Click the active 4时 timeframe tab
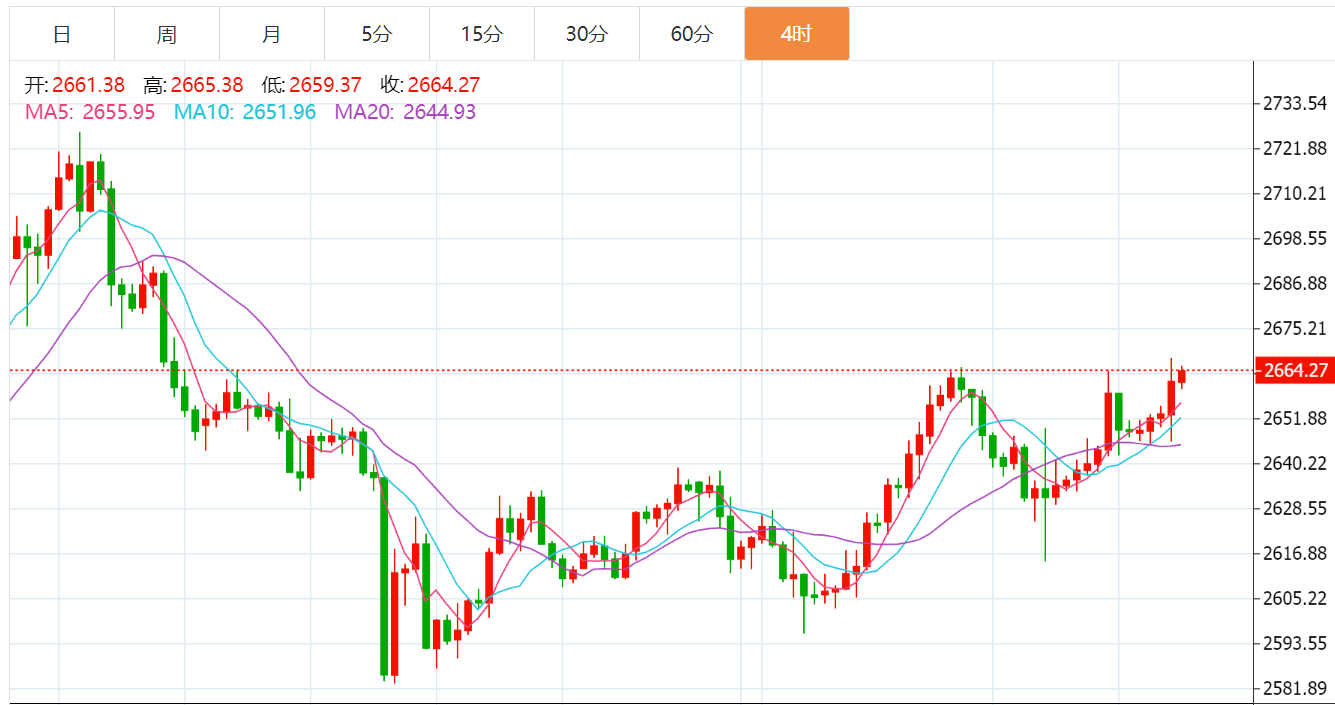Screen dimensions: 1335x705 pos(797,34)
